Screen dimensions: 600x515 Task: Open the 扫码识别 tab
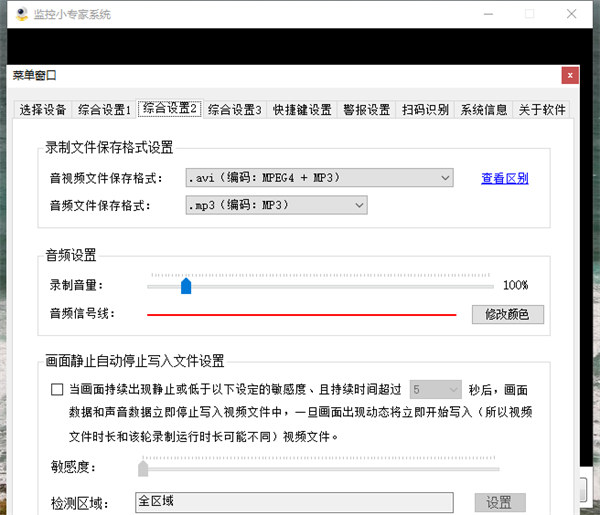coord(425,110)
